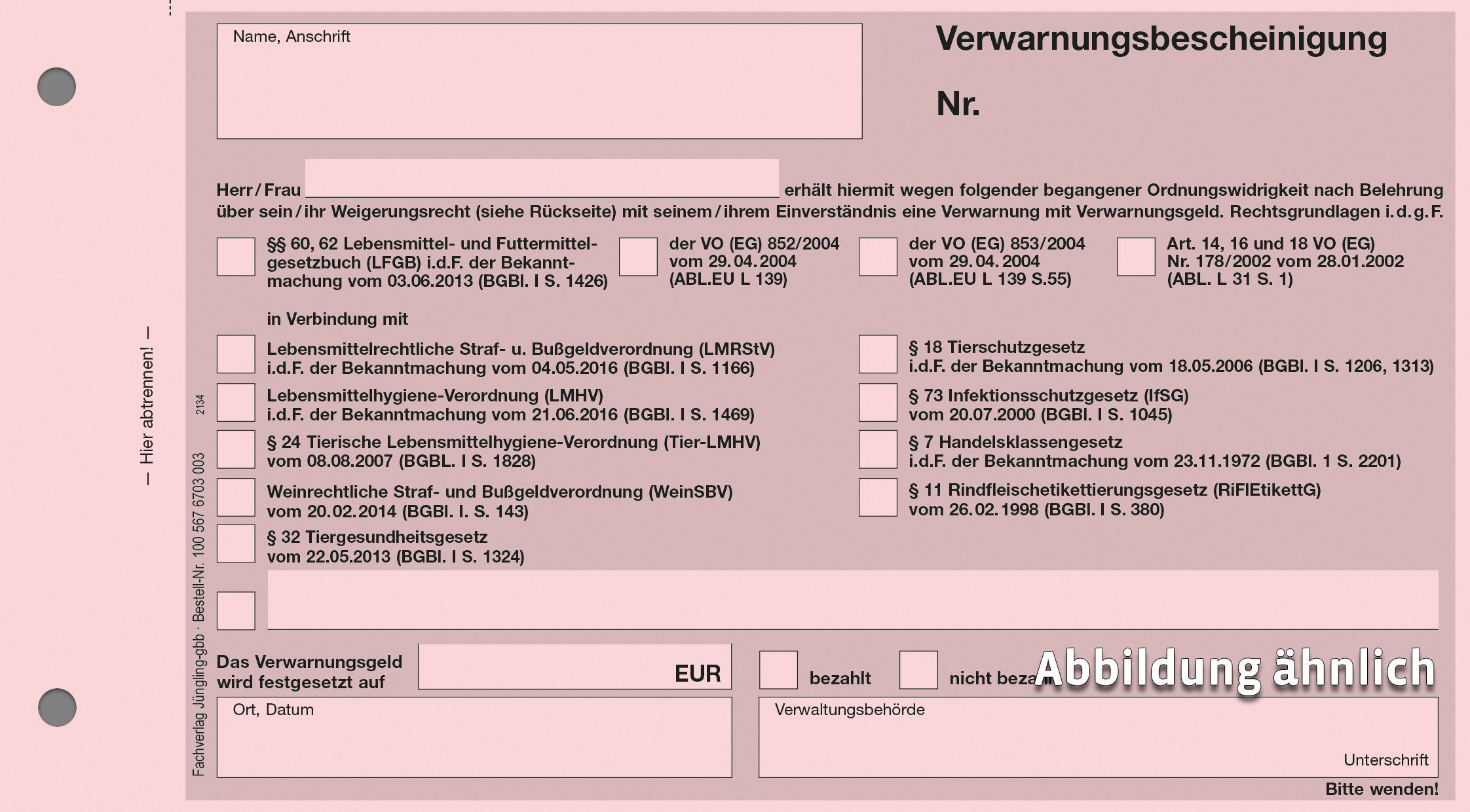Click the upper punch hole
Screen dimensions: 1470x812
click(56, 86)
